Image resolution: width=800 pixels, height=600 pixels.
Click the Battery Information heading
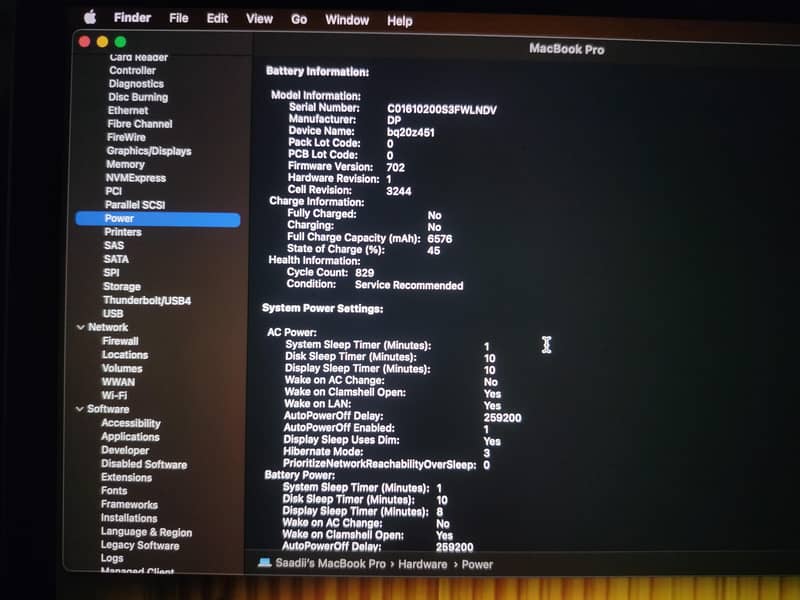tap(317, 72)
